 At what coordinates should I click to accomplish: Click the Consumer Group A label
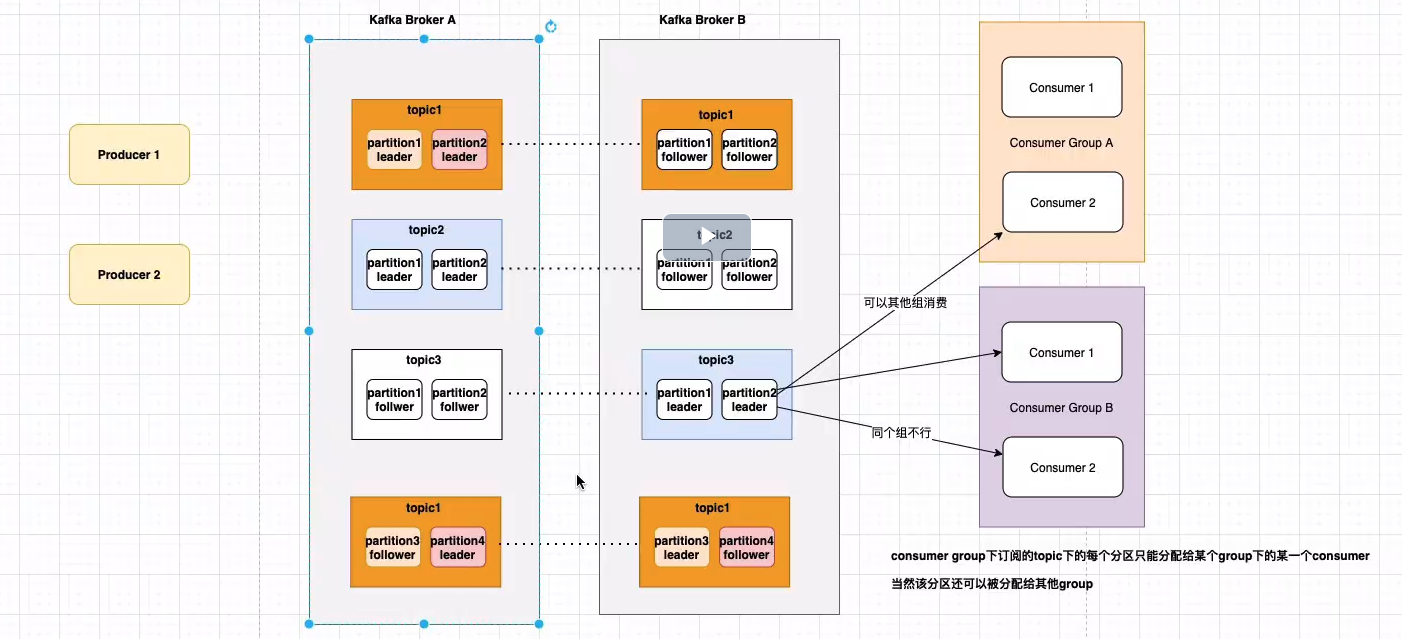click(1061, 143)
